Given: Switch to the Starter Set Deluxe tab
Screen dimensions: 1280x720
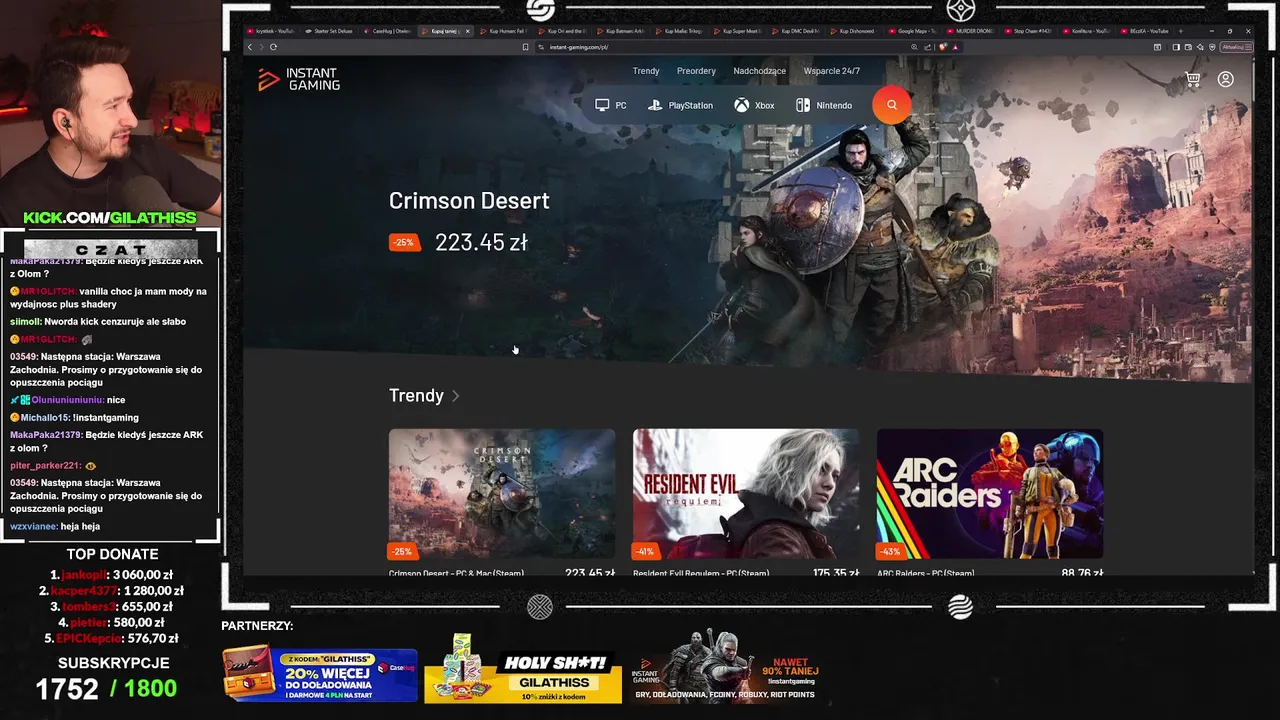Looking at the screenshot, I should click(x=329, y=31).
